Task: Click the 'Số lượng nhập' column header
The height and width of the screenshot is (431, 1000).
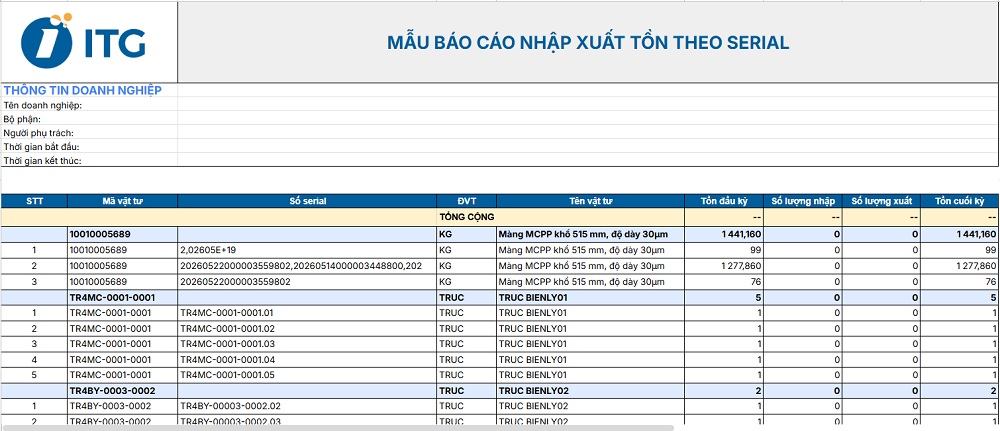Action: (x=803, y=201)
